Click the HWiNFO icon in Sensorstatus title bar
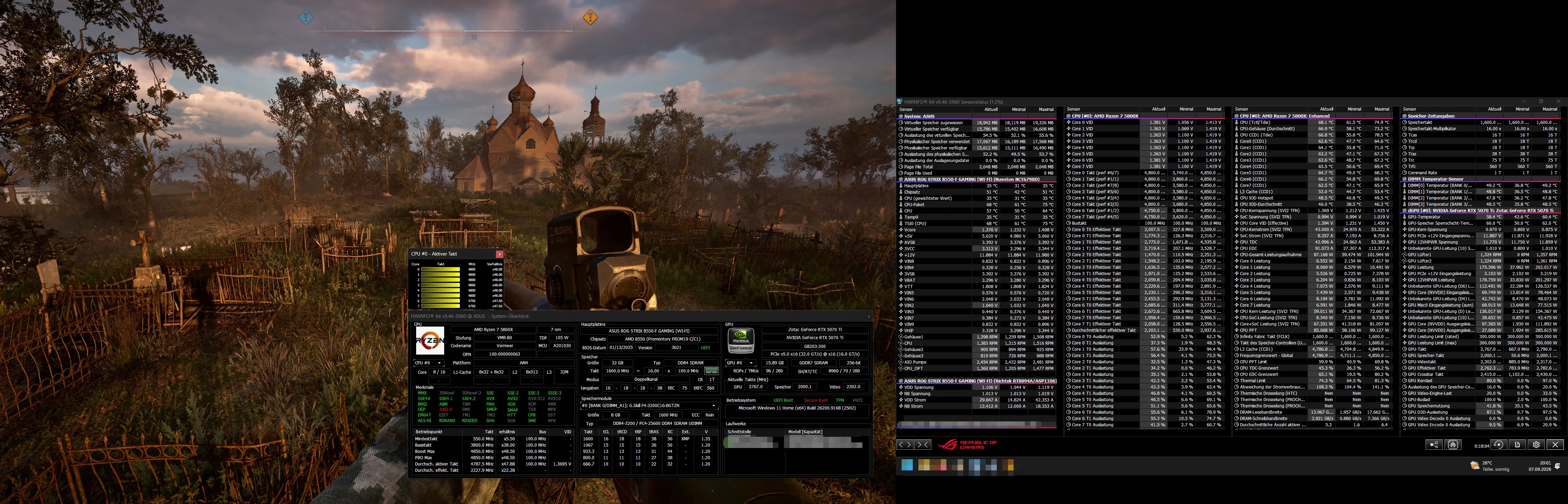 (900, 101)
